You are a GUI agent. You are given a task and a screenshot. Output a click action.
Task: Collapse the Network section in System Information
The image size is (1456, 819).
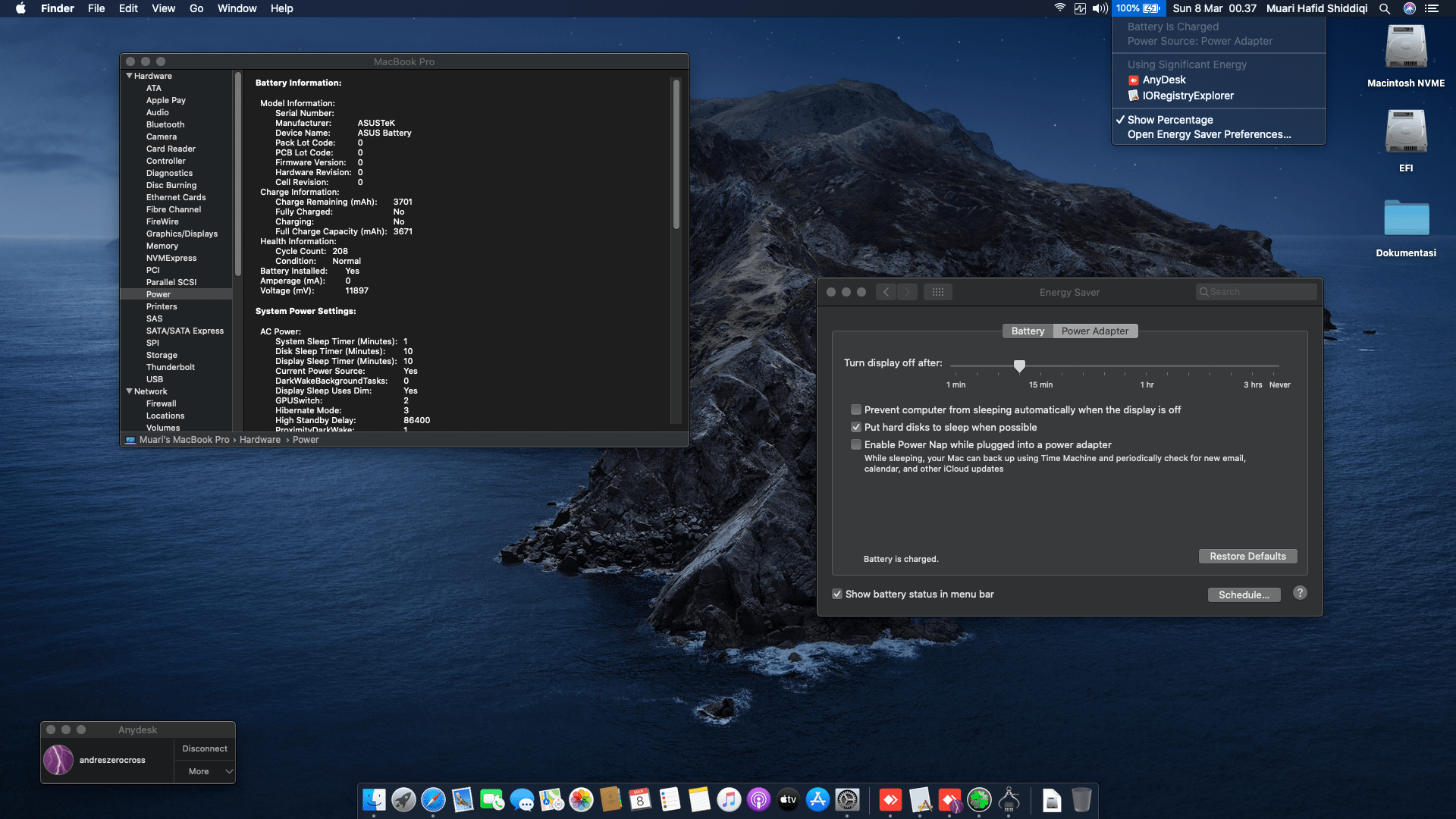(x=130, y=391)
